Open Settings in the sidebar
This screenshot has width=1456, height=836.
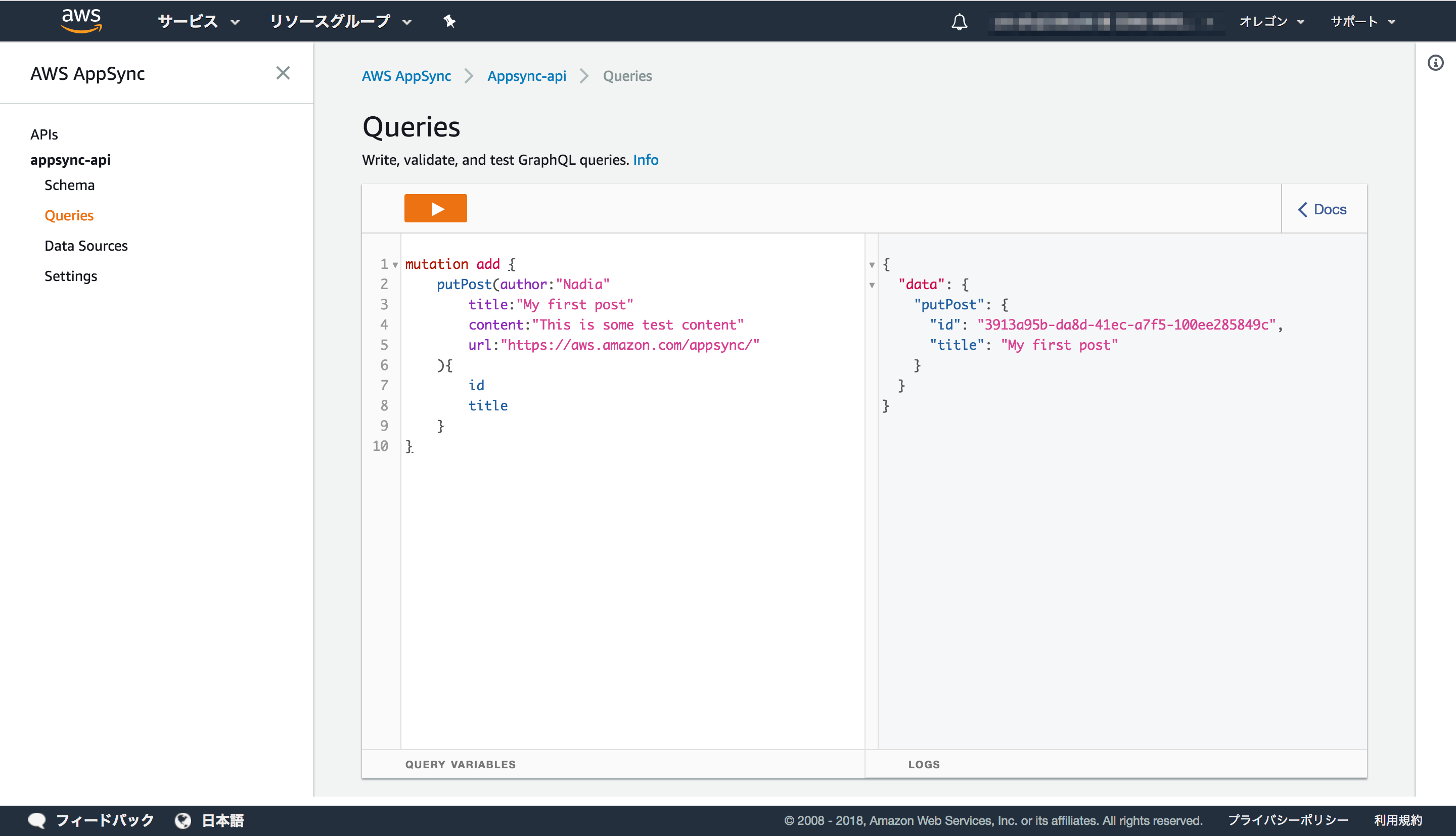71,276
